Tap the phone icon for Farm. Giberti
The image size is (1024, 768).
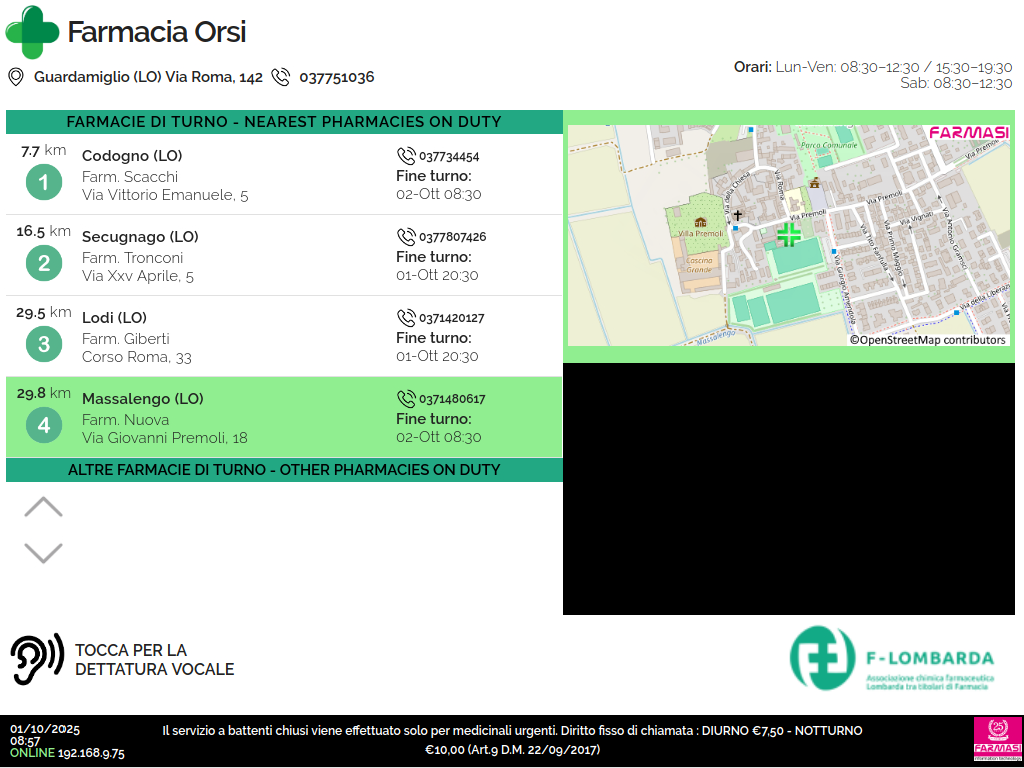[406, 318]
